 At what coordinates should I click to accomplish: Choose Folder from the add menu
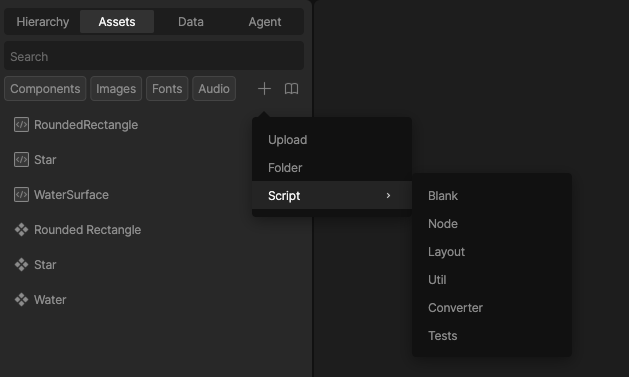tap(332, 168)
